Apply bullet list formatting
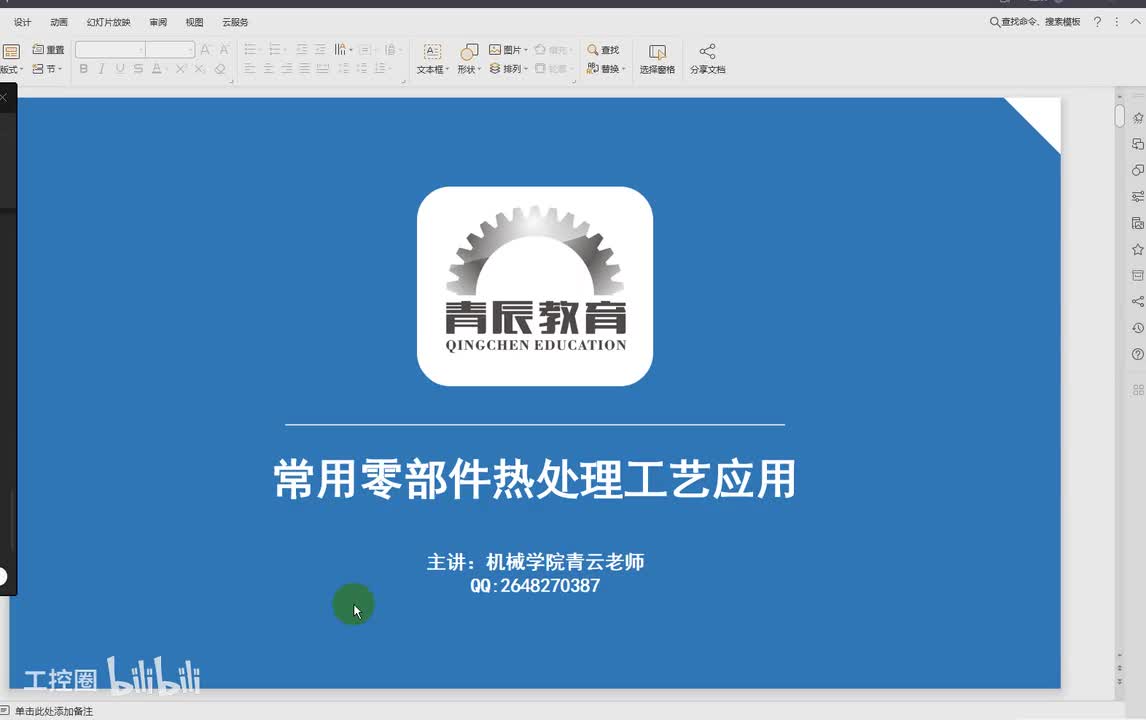Screen dimensions: 1146x720 251,50
